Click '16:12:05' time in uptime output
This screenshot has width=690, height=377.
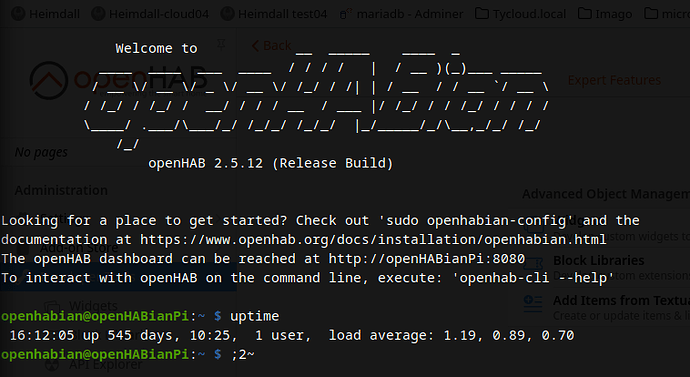click(x=42, y=336)
